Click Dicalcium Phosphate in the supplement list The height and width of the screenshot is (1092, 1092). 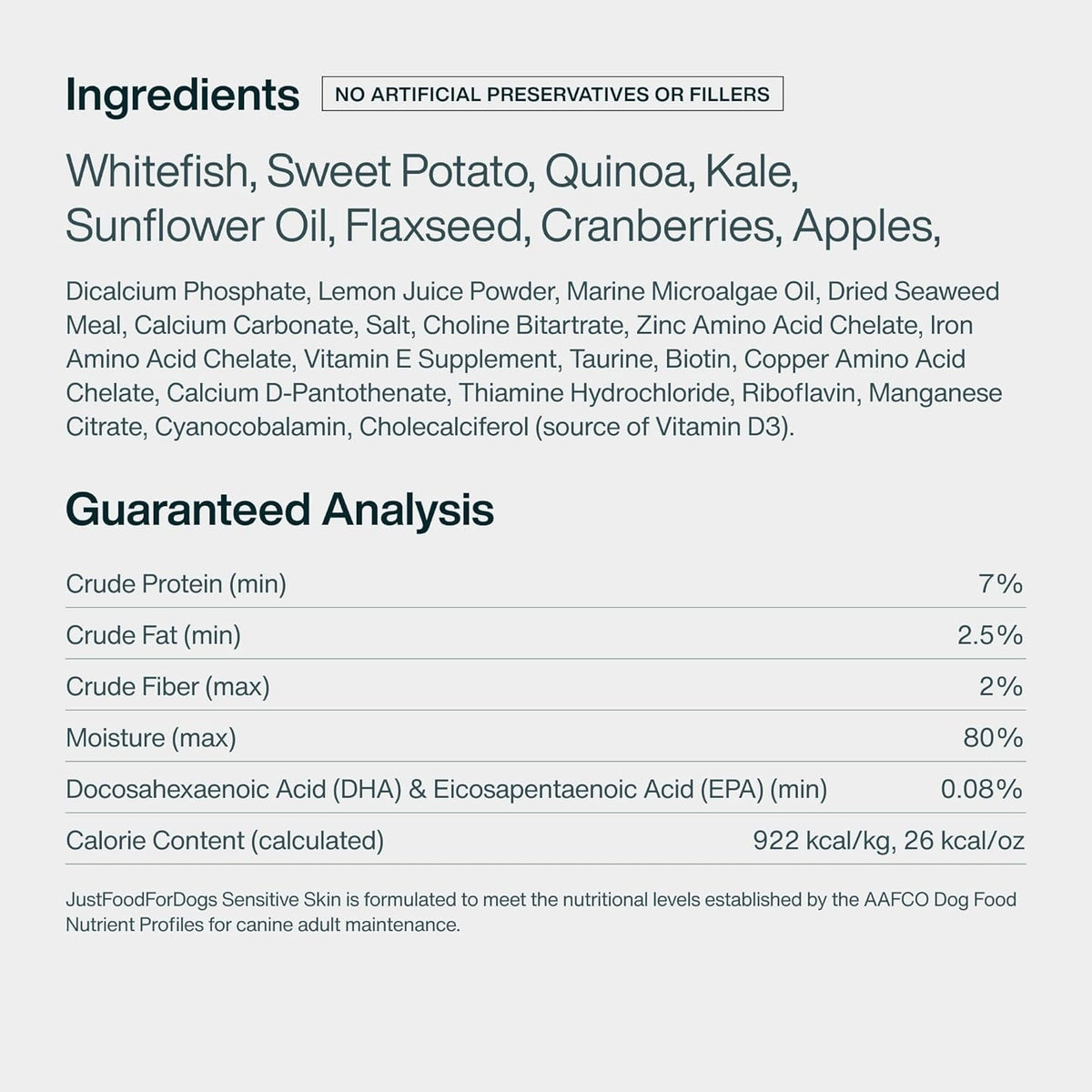point(186,292)
